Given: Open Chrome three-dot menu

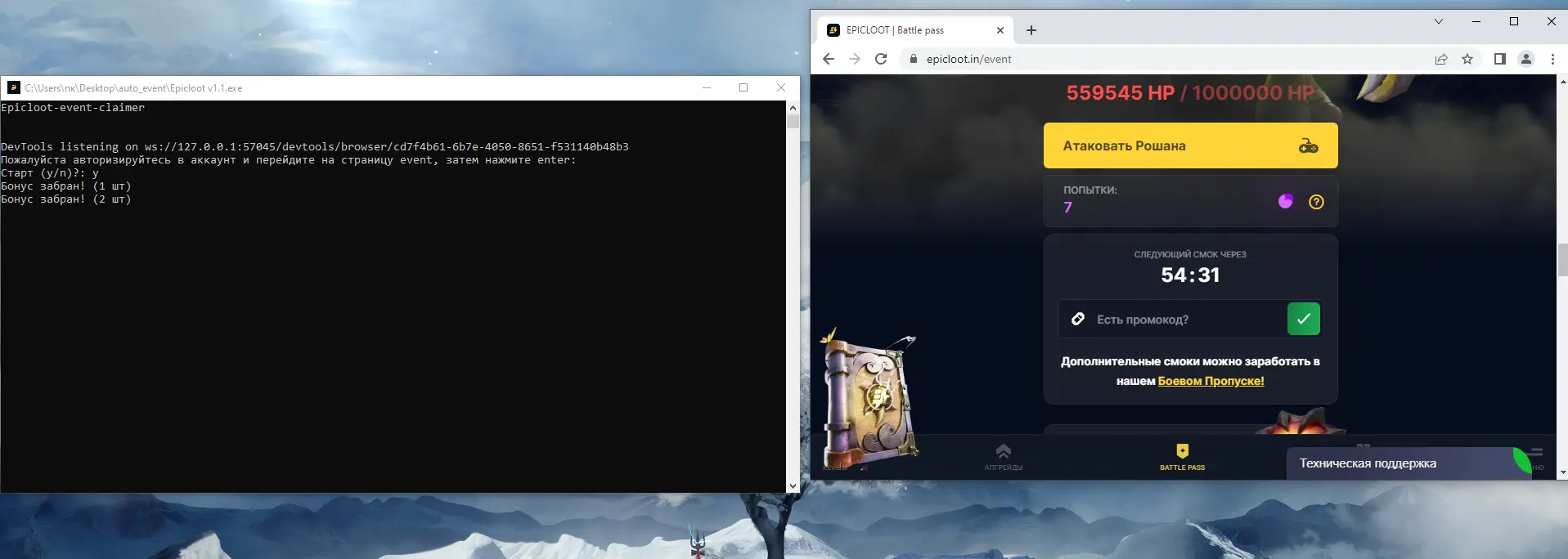Looking at the screenshot, I should pyautogui.click(x=1552, y=59).
